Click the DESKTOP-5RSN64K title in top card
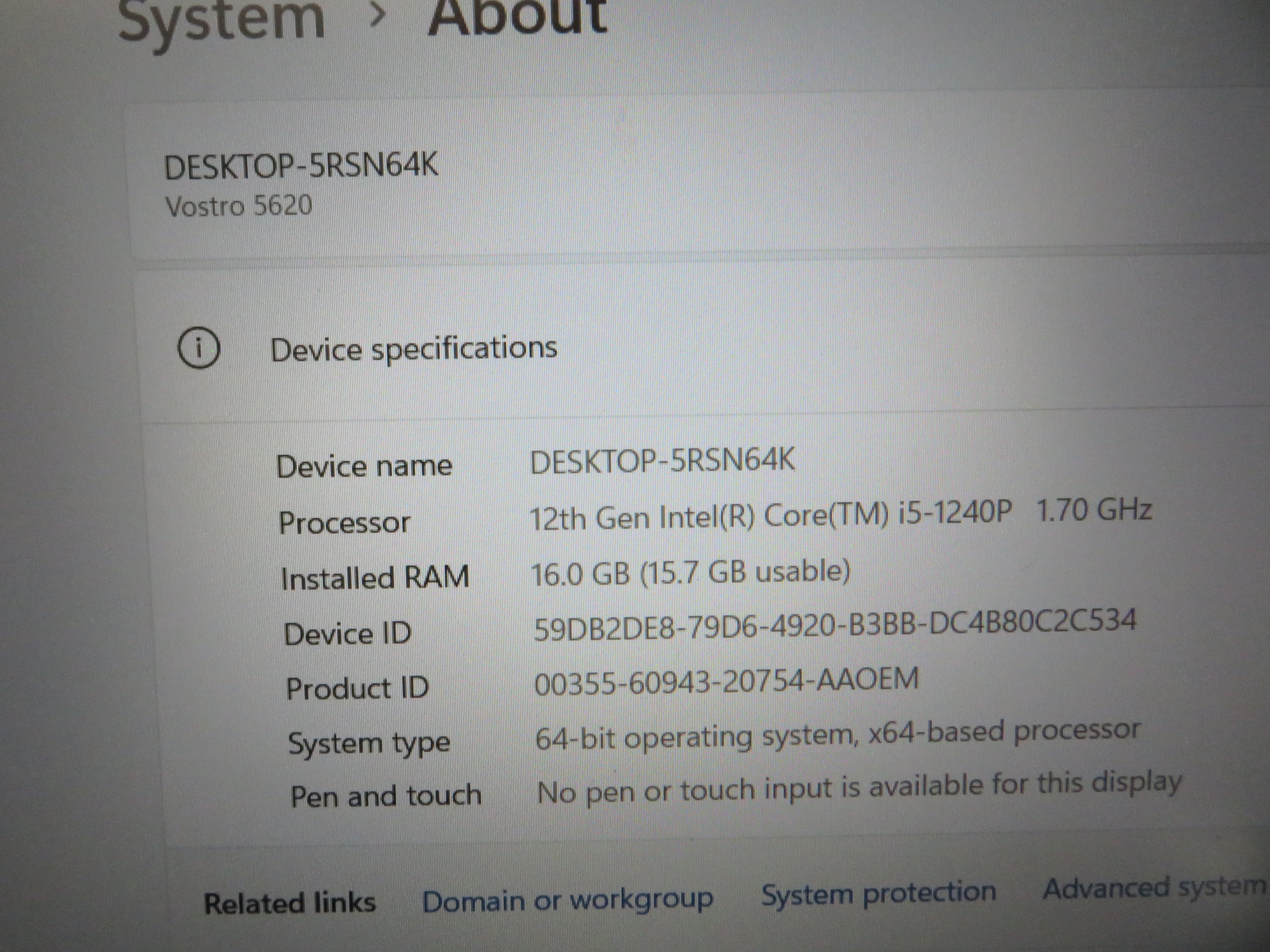The height and width of the screenshot is (952, 1270). pos(301,167)
